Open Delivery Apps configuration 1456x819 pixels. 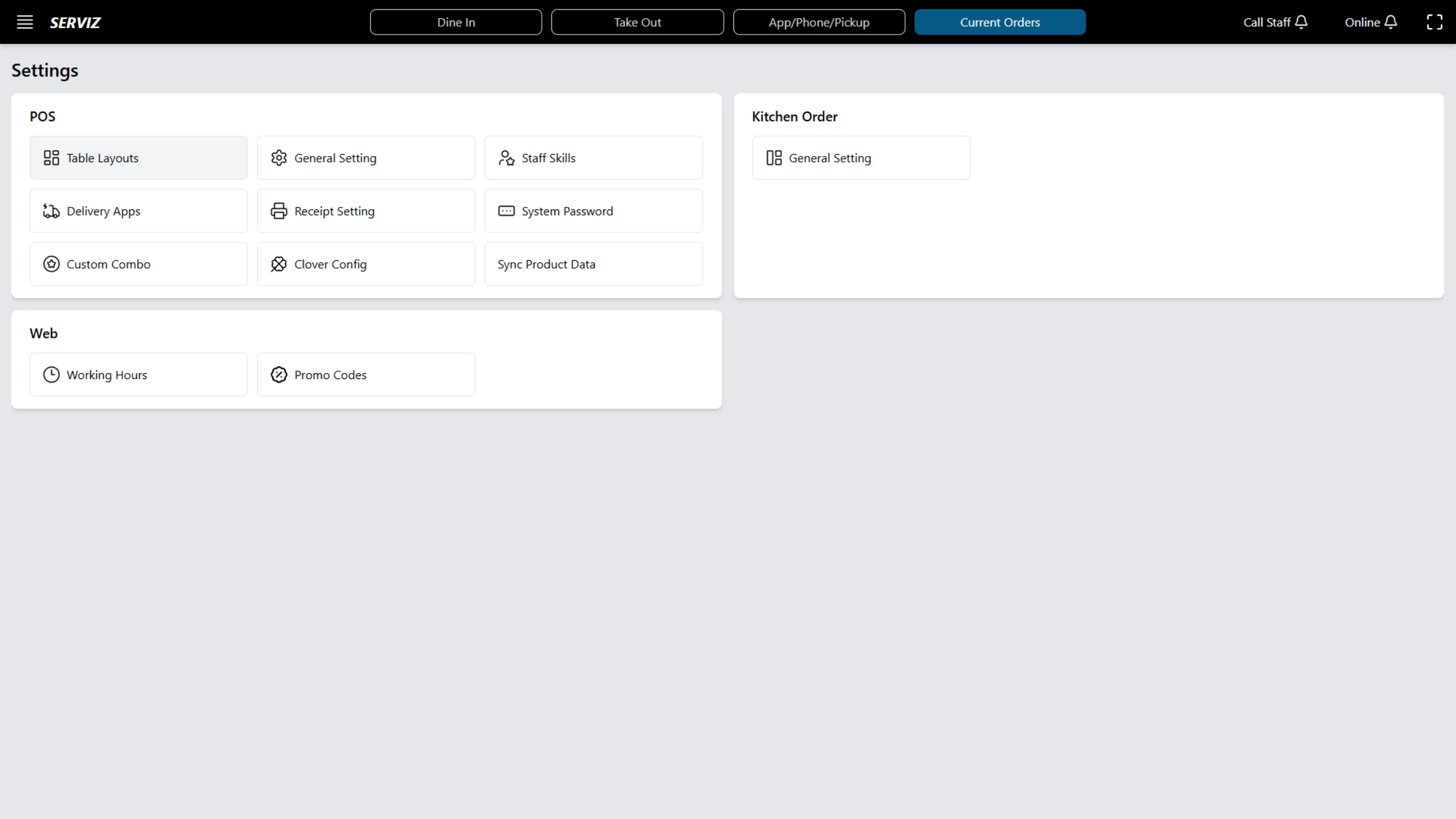(x=138, y=211)
